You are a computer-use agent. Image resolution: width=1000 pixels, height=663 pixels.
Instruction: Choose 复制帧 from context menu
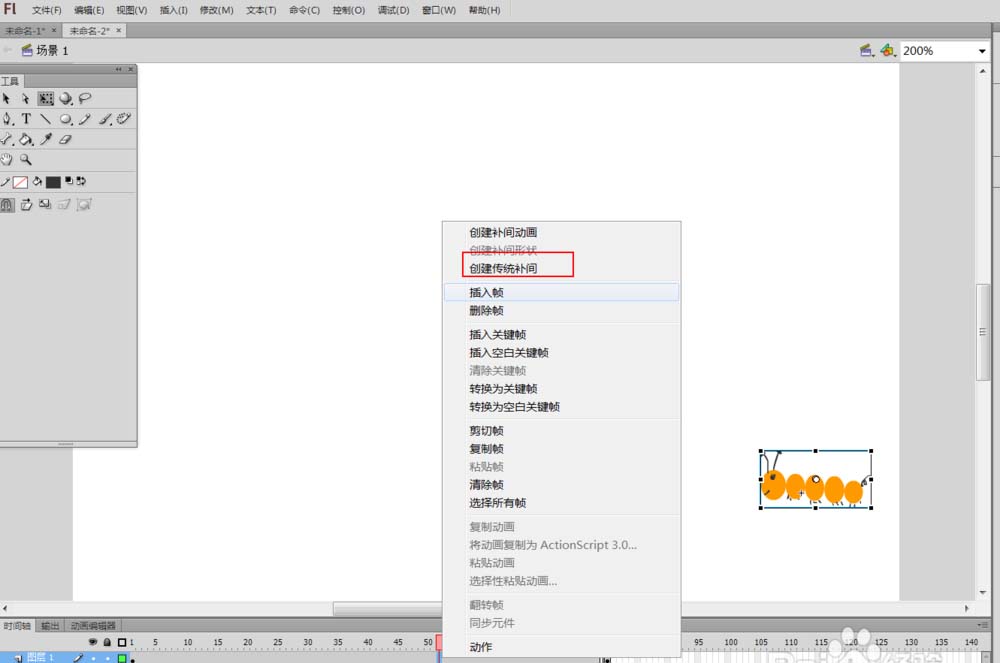click(x=561, y=449)
